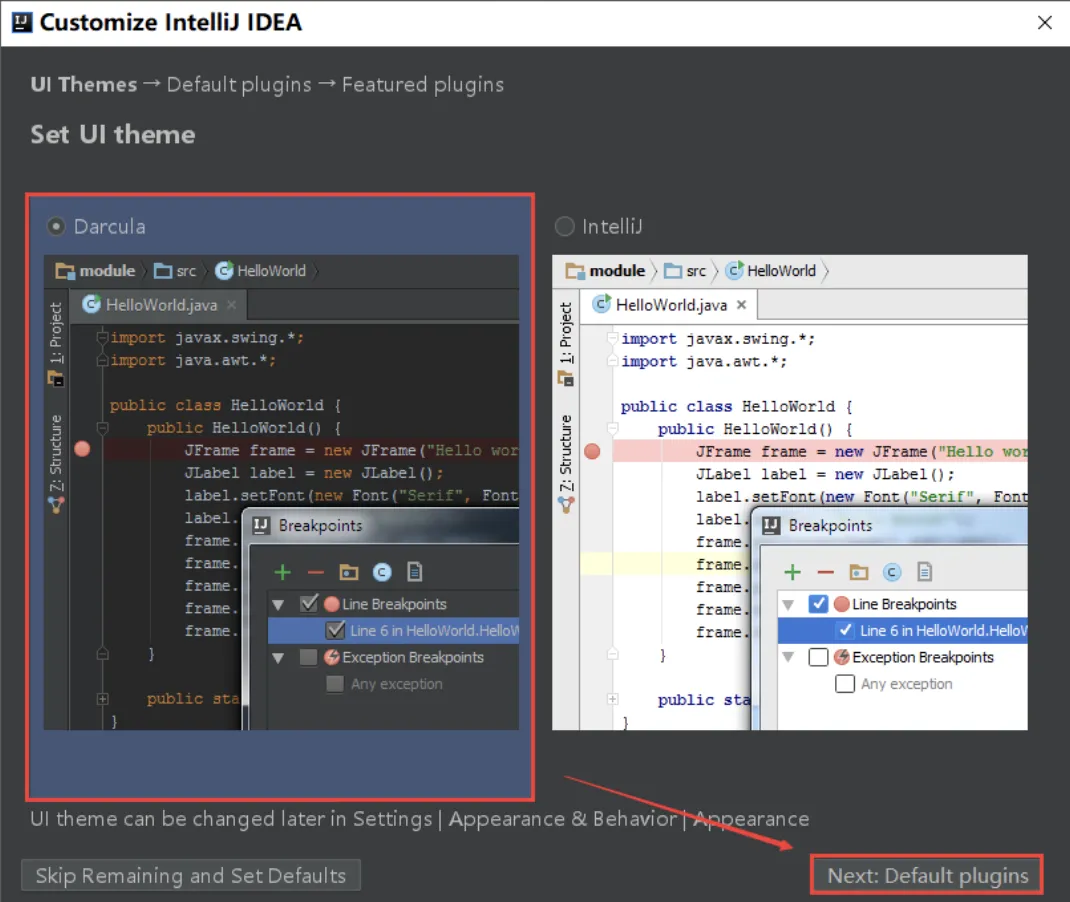Toggle Line Breakpoints checkbox in IntelliJ preview
The height and width of the screenshot is (902, 1070).
point(818,603)
